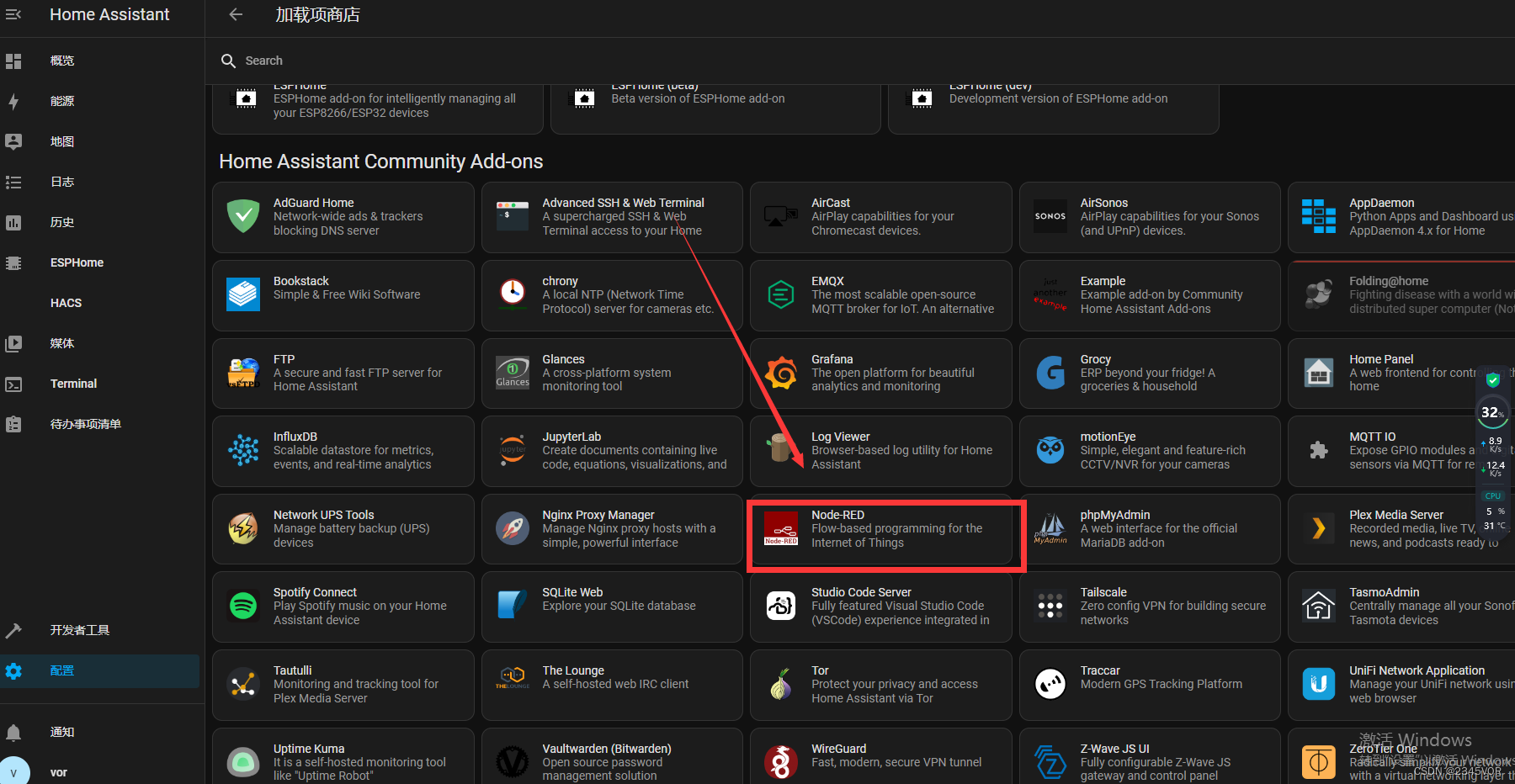The image size is (1515, 784).
Task: Click the Spotify Connect green icon
Action: tap(243, 606)
